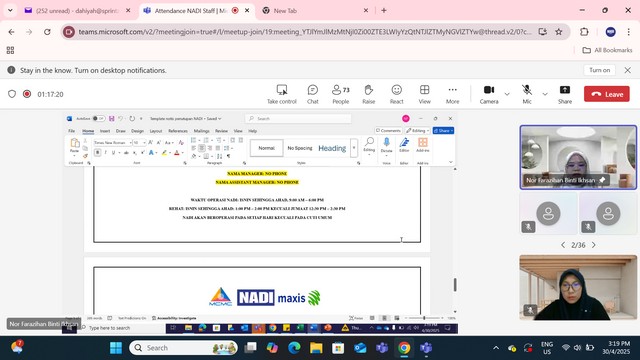Viewport: 640px width, 360px height.
Task: Open File Explorer from the Windows taskbar
Action: click(x=316, y=348)
